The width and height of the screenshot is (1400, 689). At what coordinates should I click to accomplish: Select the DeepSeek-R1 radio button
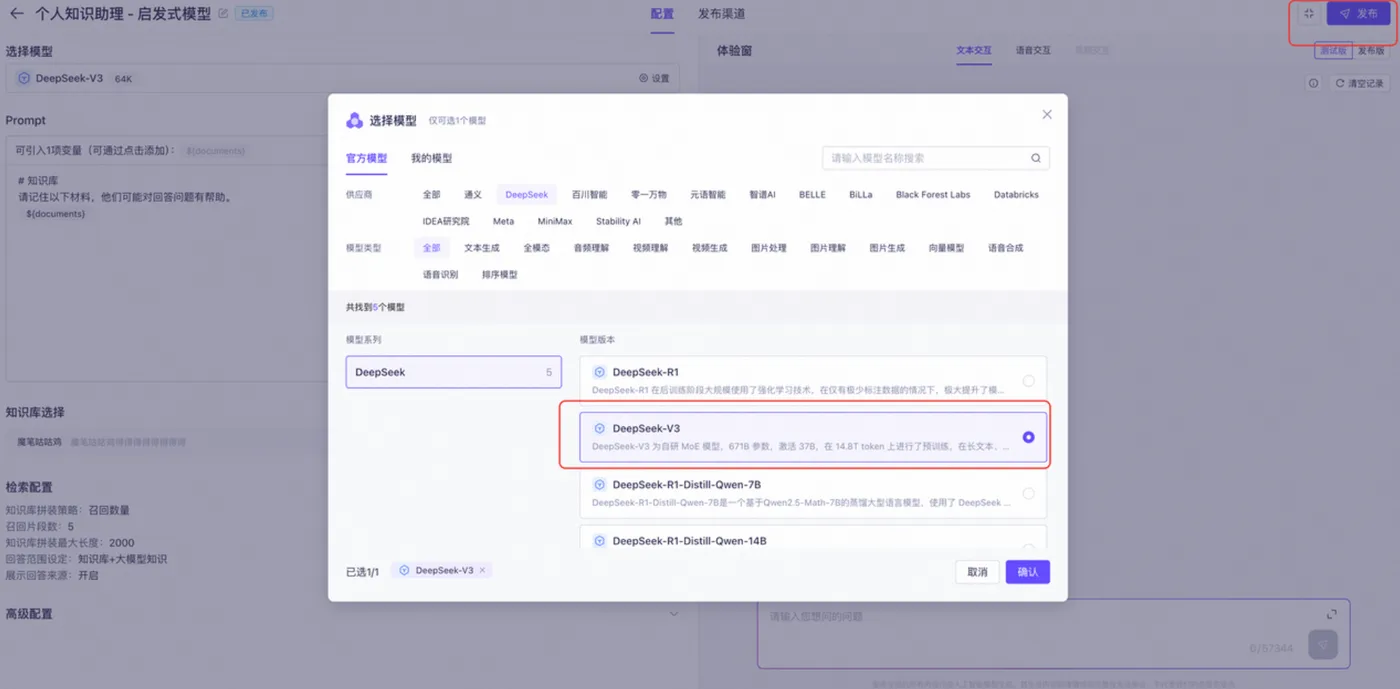click(1029, 381)
